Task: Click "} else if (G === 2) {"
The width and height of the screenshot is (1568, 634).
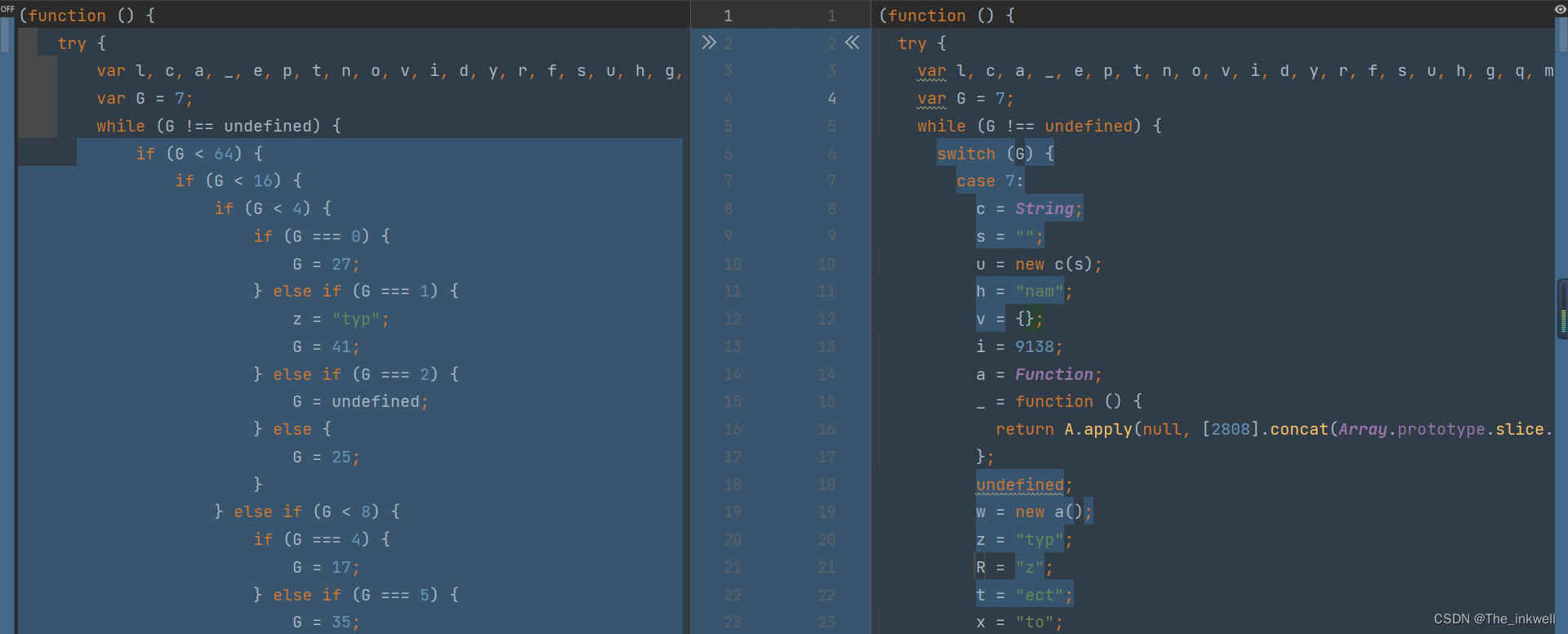Action: (x=356, y=374)
